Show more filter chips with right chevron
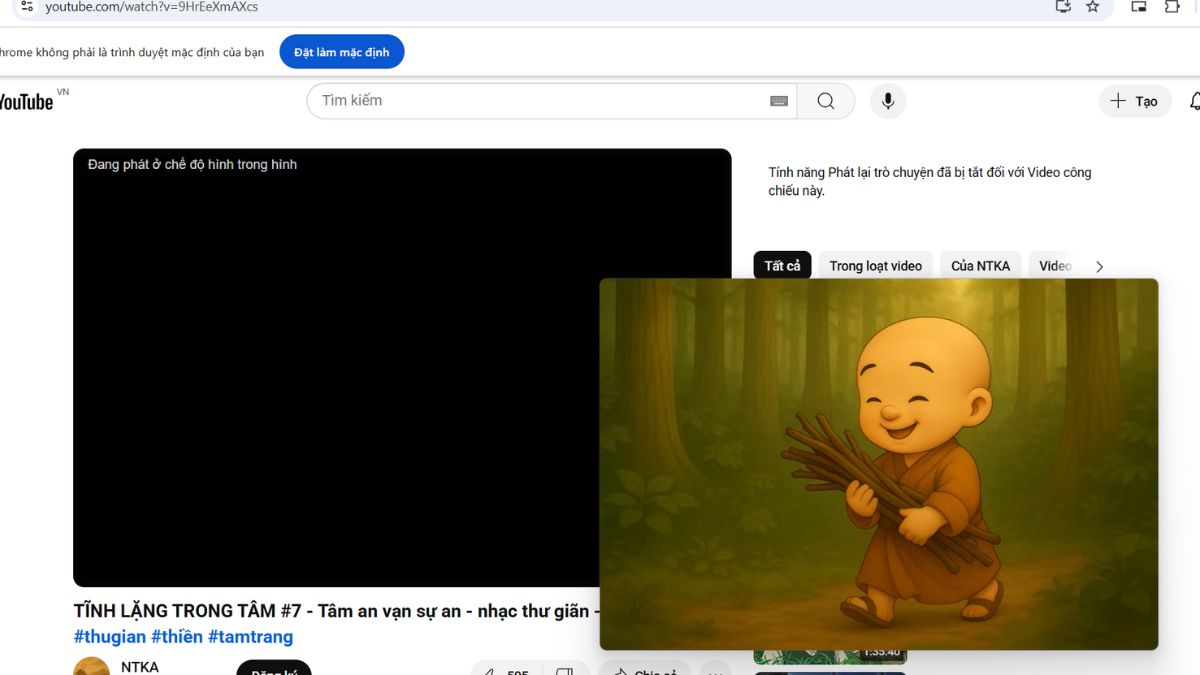This screenshot has width=1200, height=675. (x=1099, y=266)
